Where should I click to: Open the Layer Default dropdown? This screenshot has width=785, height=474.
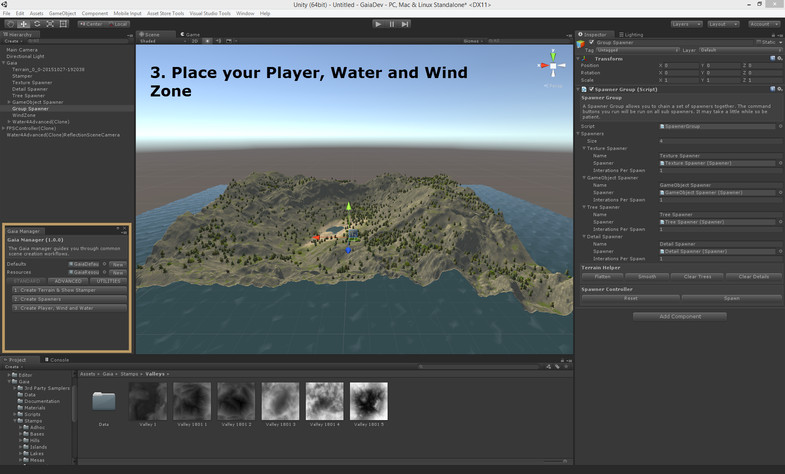[740, 51]
